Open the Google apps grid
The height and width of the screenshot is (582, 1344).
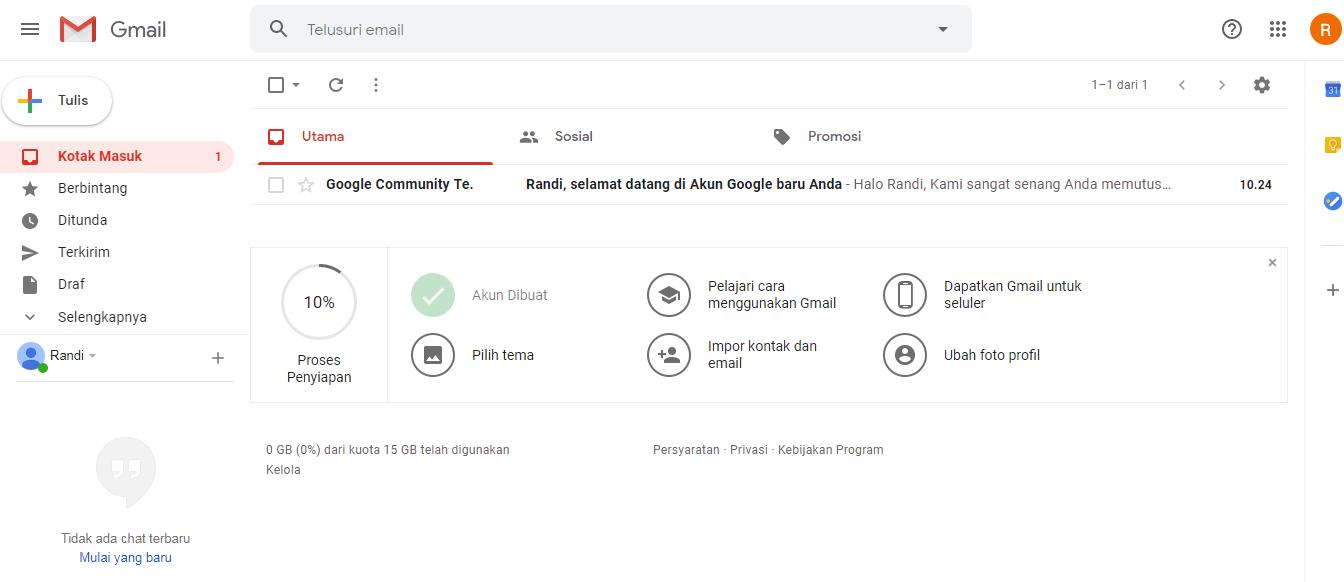click(1278, 29)
